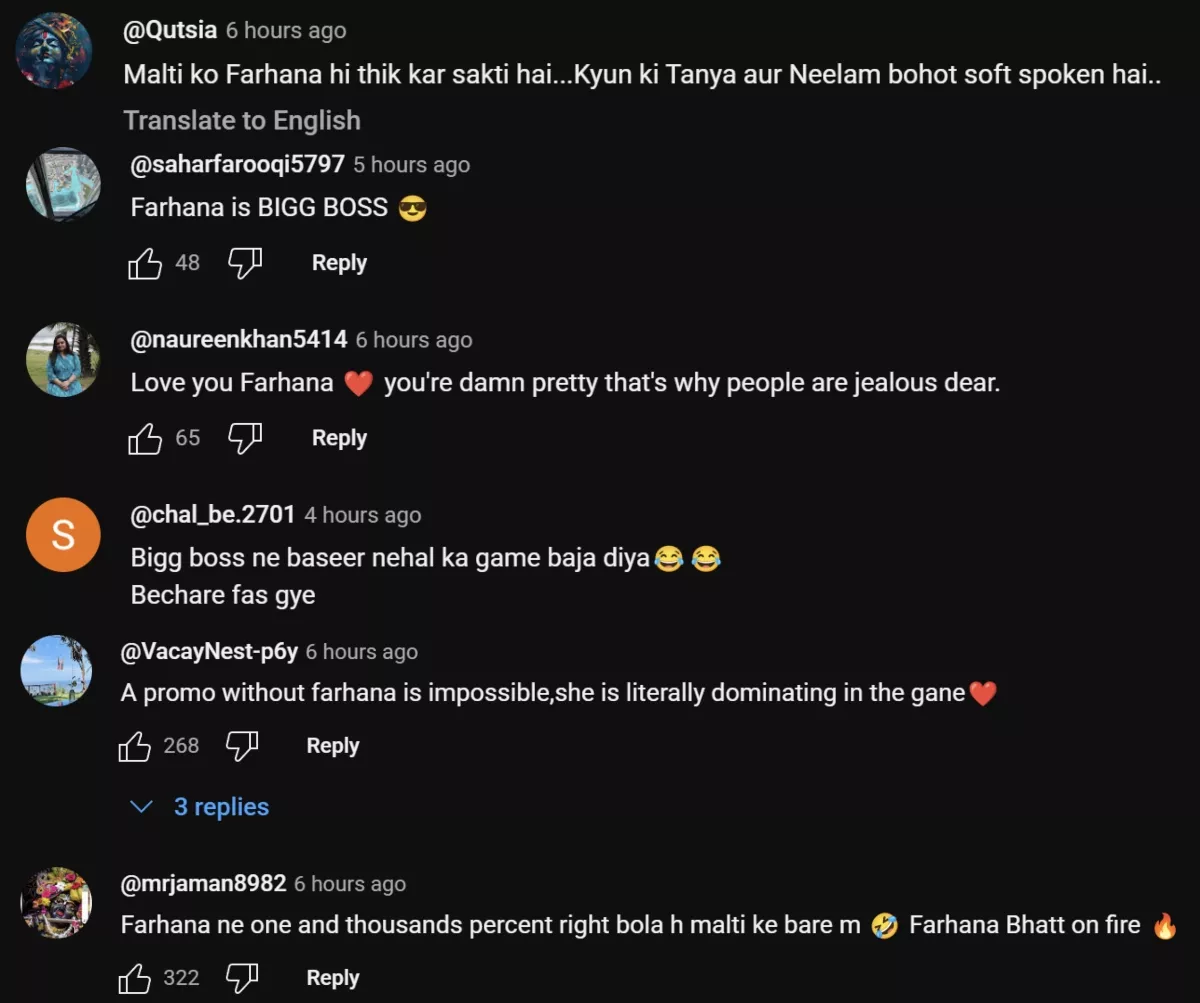The height and width of the screenshot is (1003, 1200).
Task: Like @mrjaman8982's comment with 322 likes
Action: click(135, 979)
